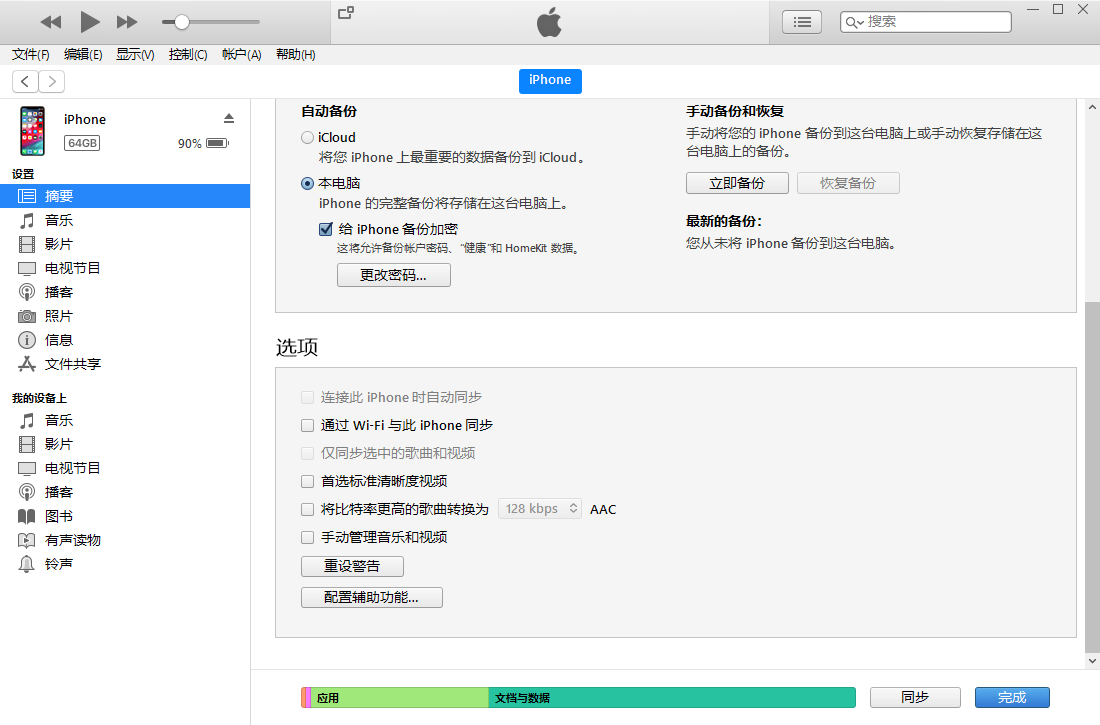1100x725 pixels.
Task: Open the list view icon beside search
Action: [801, 22]
